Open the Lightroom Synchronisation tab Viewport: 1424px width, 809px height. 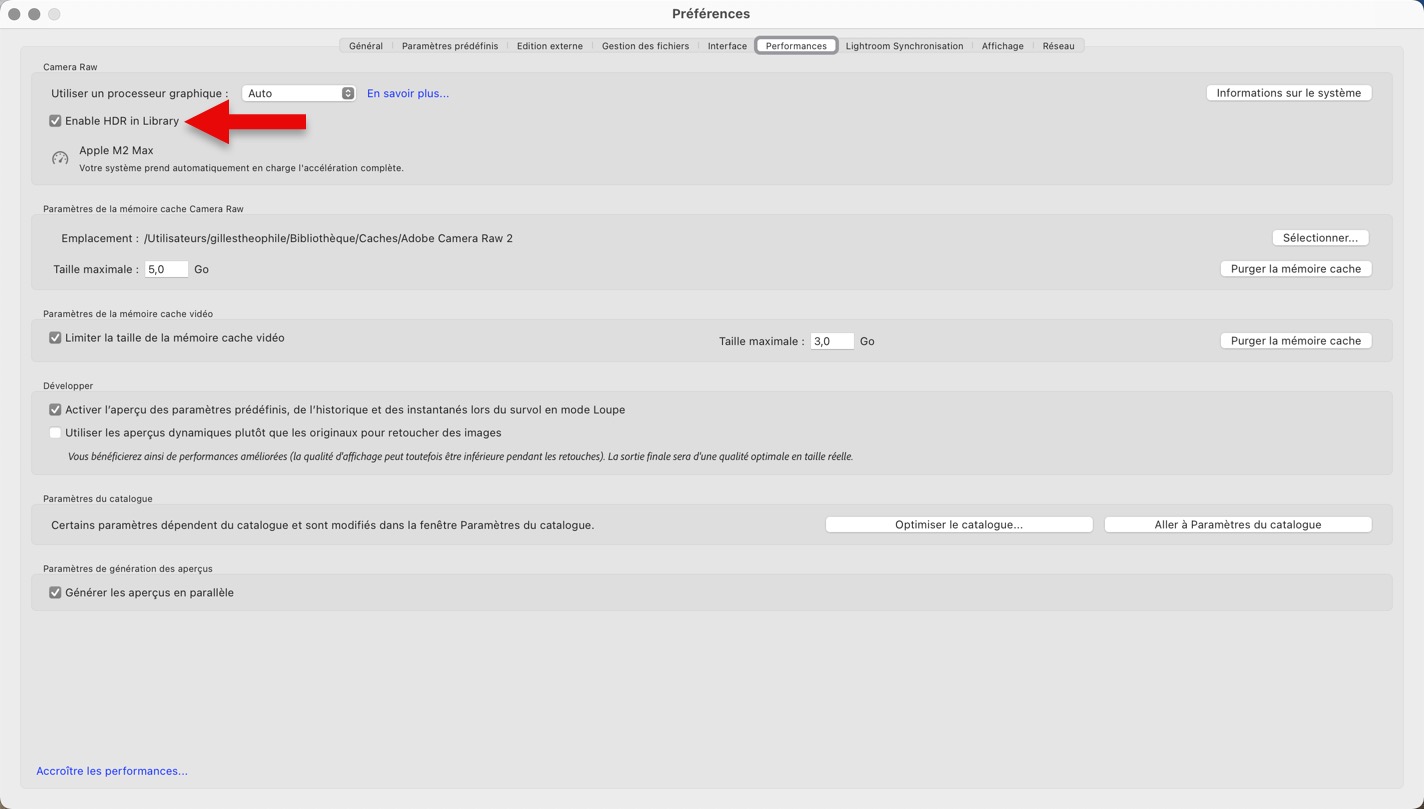pos(905,46)
